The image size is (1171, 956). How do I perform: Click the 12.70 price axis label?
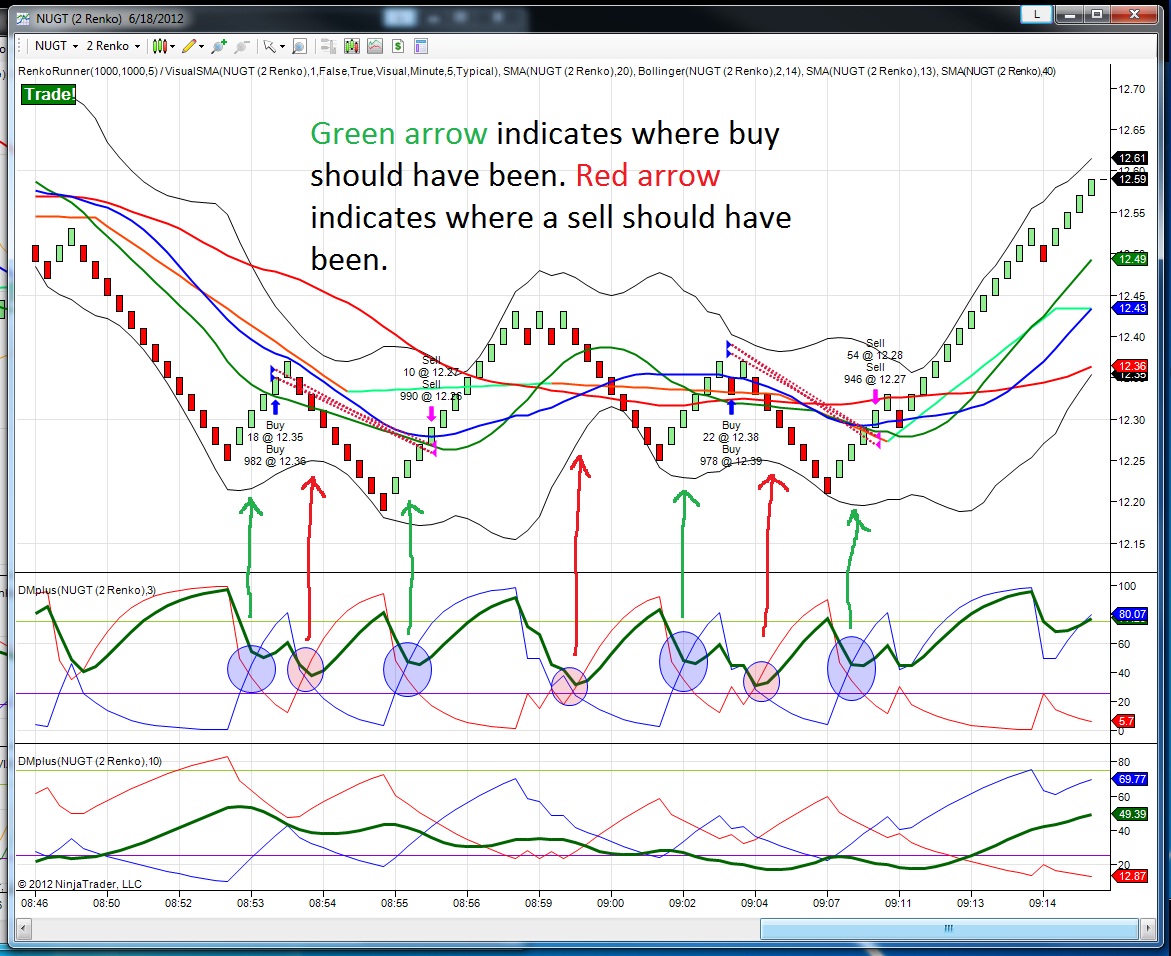(x=1131, y=89)
